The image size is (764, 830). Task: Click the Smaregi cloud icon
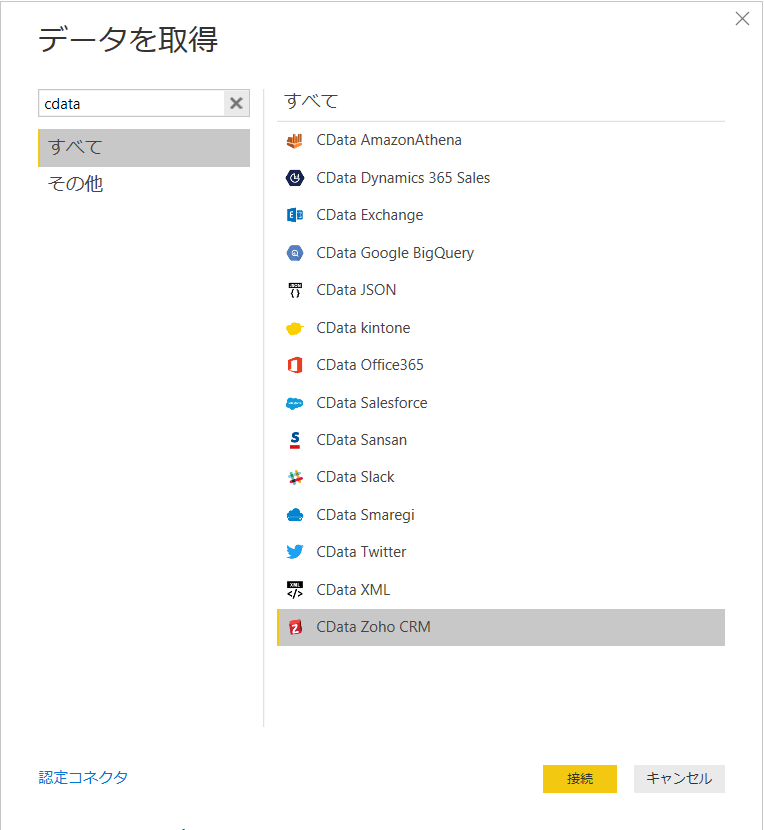(295, 515)
